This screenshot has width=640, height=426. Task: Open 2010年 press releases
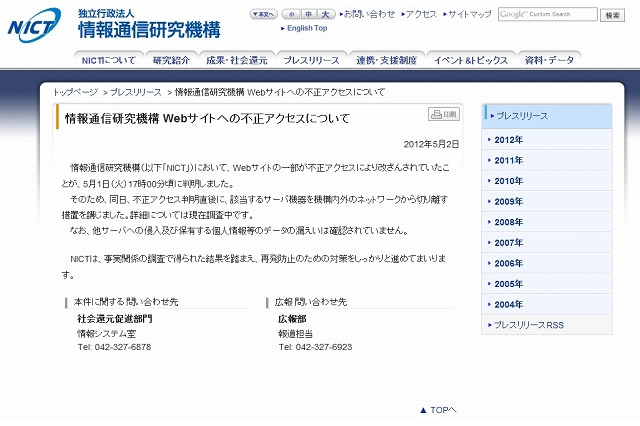tap(547, 181)
